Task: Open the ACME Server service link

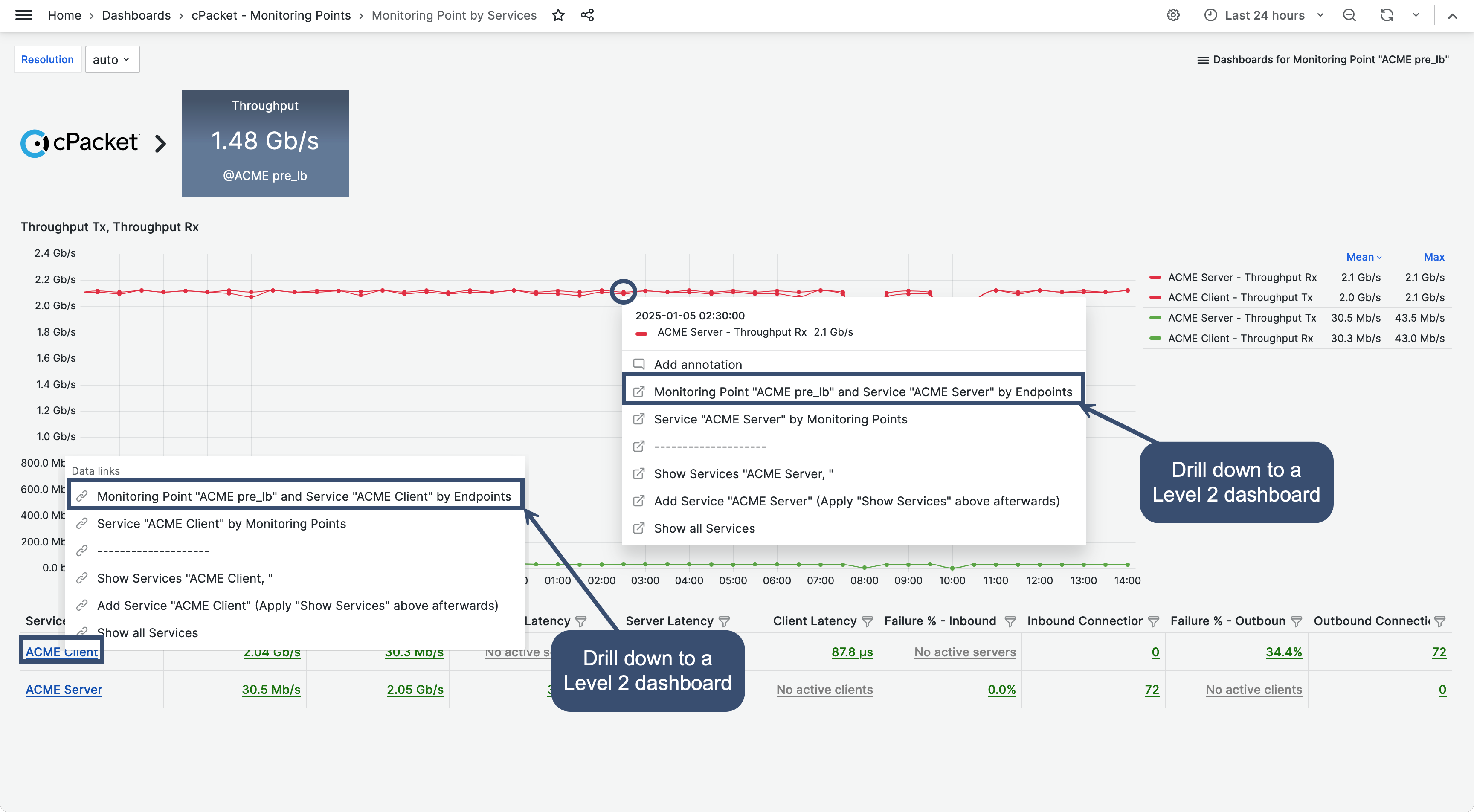Action: pos(64,690)
